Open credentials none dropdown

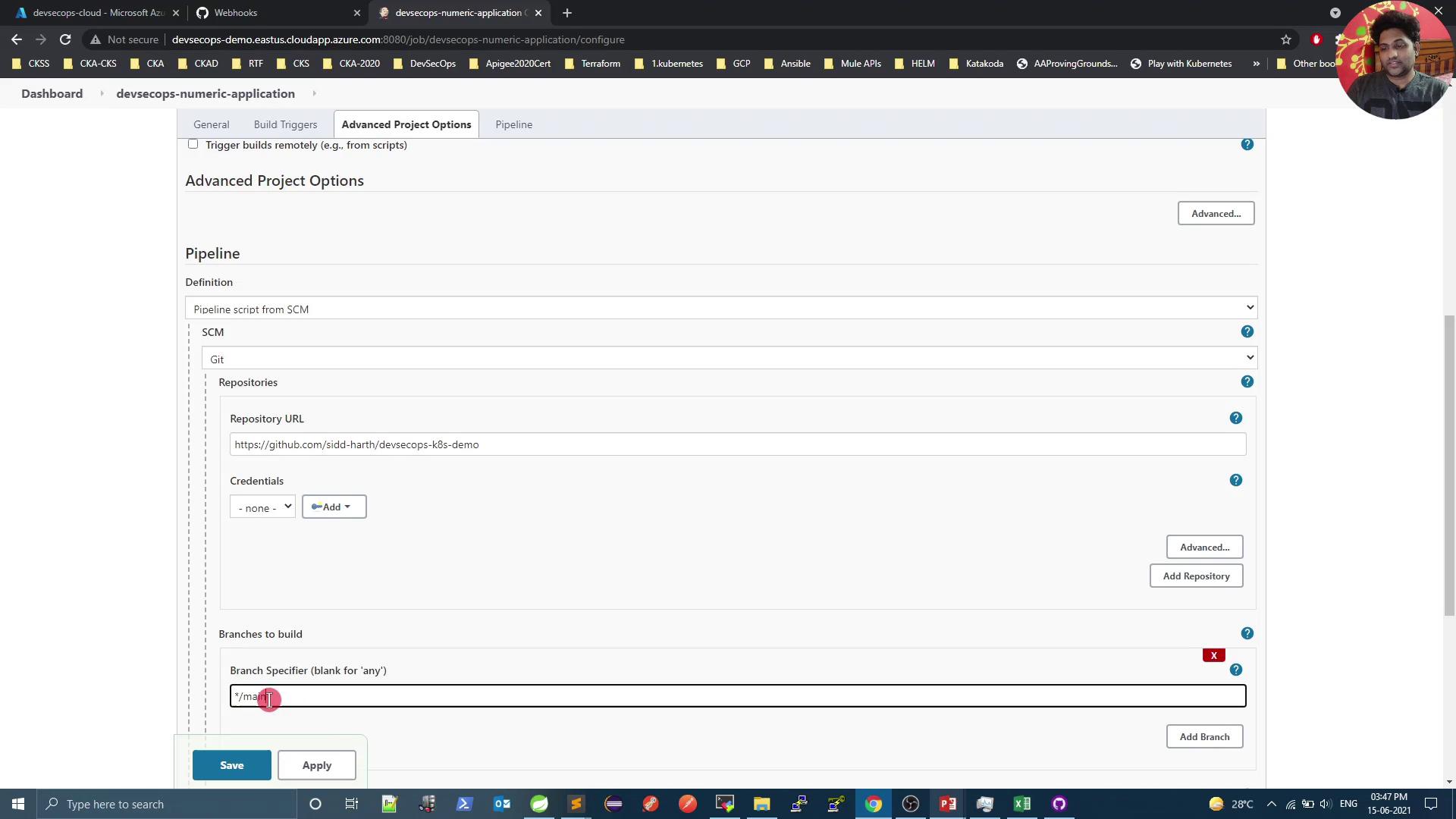pyautogui.click(x=262, y=507)
